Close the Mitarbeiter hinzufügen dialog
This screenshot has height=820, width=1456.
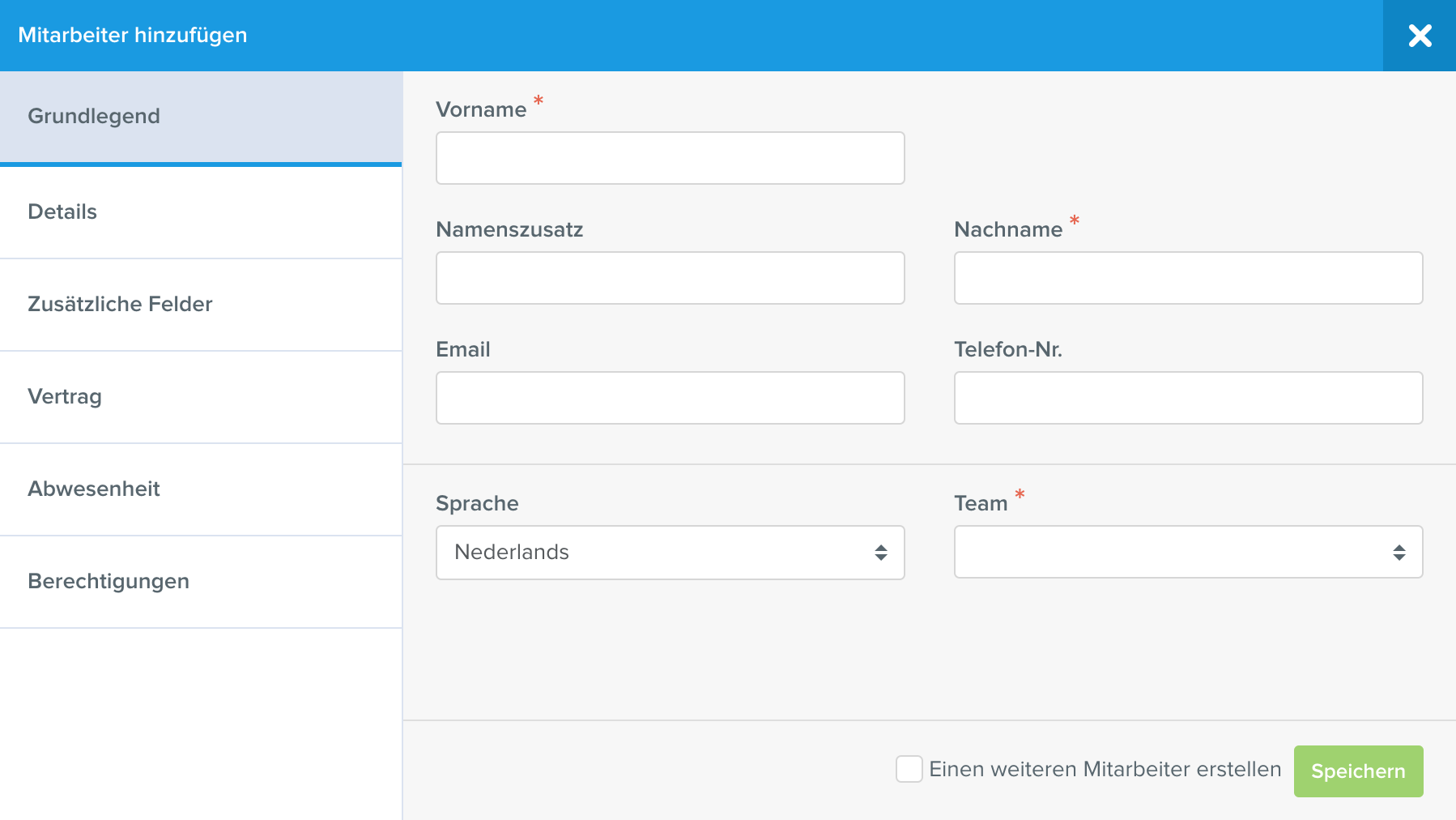click(x=1420, y=36)
